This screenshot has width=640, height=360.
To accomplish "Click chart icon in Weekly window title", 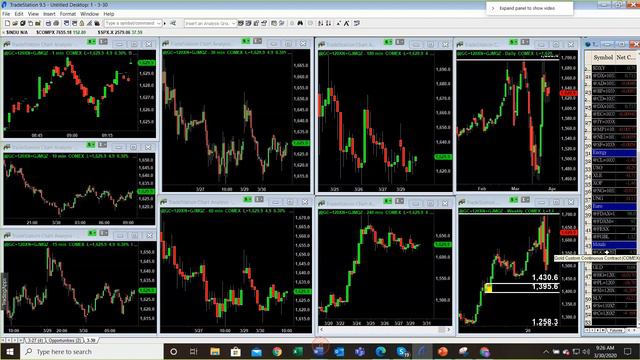I will (x=462, y=202).
